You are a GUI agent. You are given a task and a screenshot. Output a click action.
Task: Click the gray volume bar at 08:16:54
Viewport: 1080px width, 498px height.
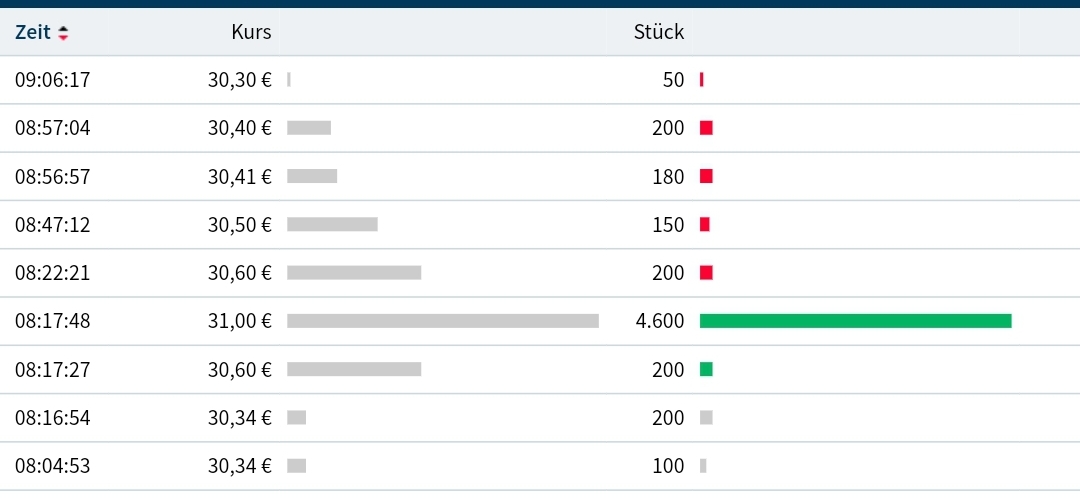coord(706,418)
